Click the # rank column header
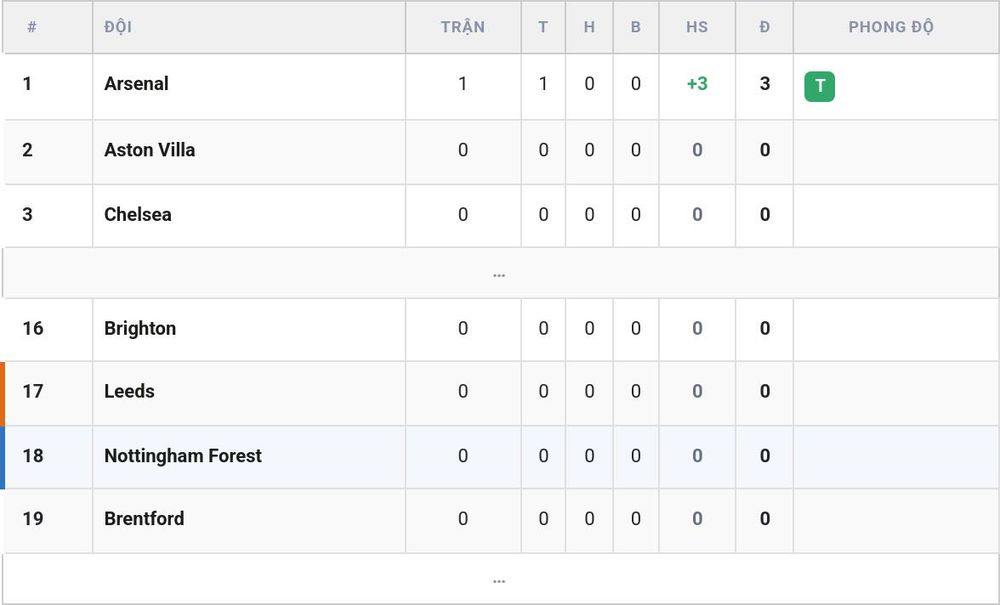The image size is (1000, 605). click(32, 27)
